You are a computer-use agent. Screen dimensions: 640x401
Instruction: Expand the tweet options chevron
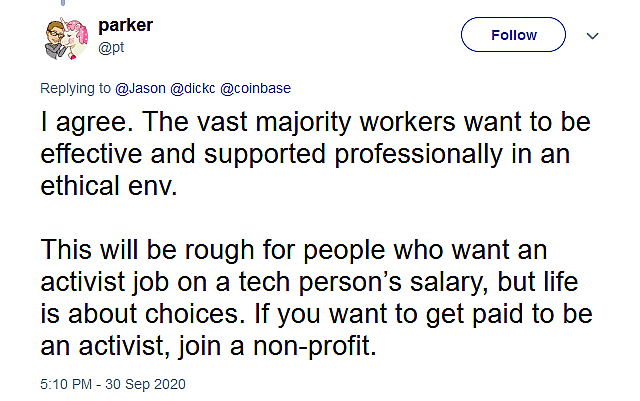(x=591, y=35)
